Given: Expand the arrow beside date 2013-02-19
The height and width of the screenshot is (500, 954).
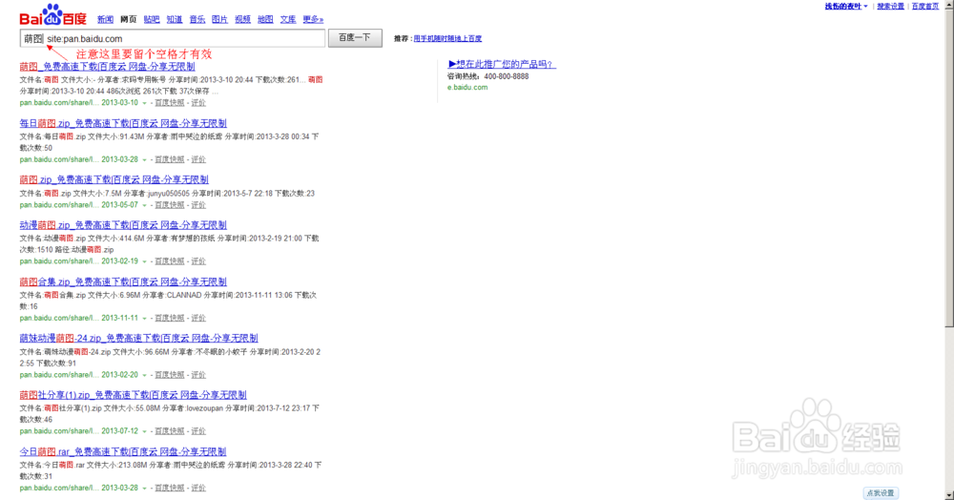Looking at the screenshot, I should [x=144, y=262].
